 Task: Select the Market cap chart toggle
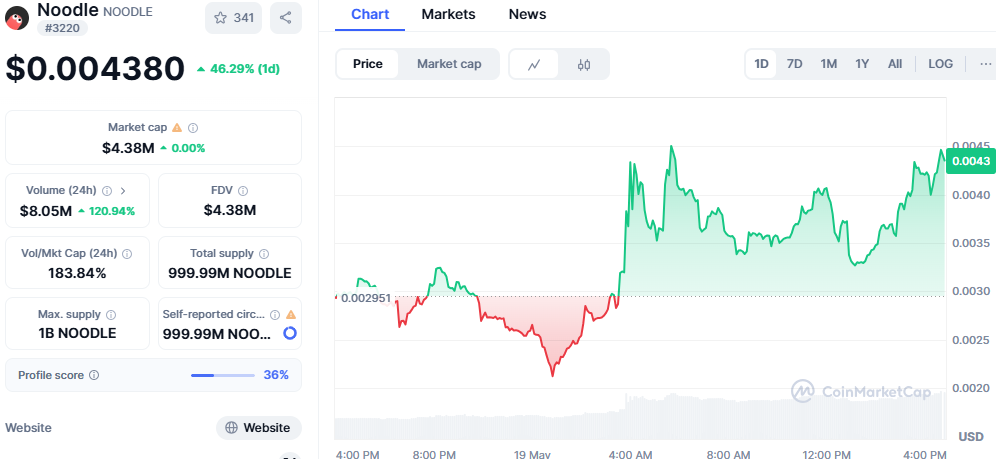tap(449, 64)
